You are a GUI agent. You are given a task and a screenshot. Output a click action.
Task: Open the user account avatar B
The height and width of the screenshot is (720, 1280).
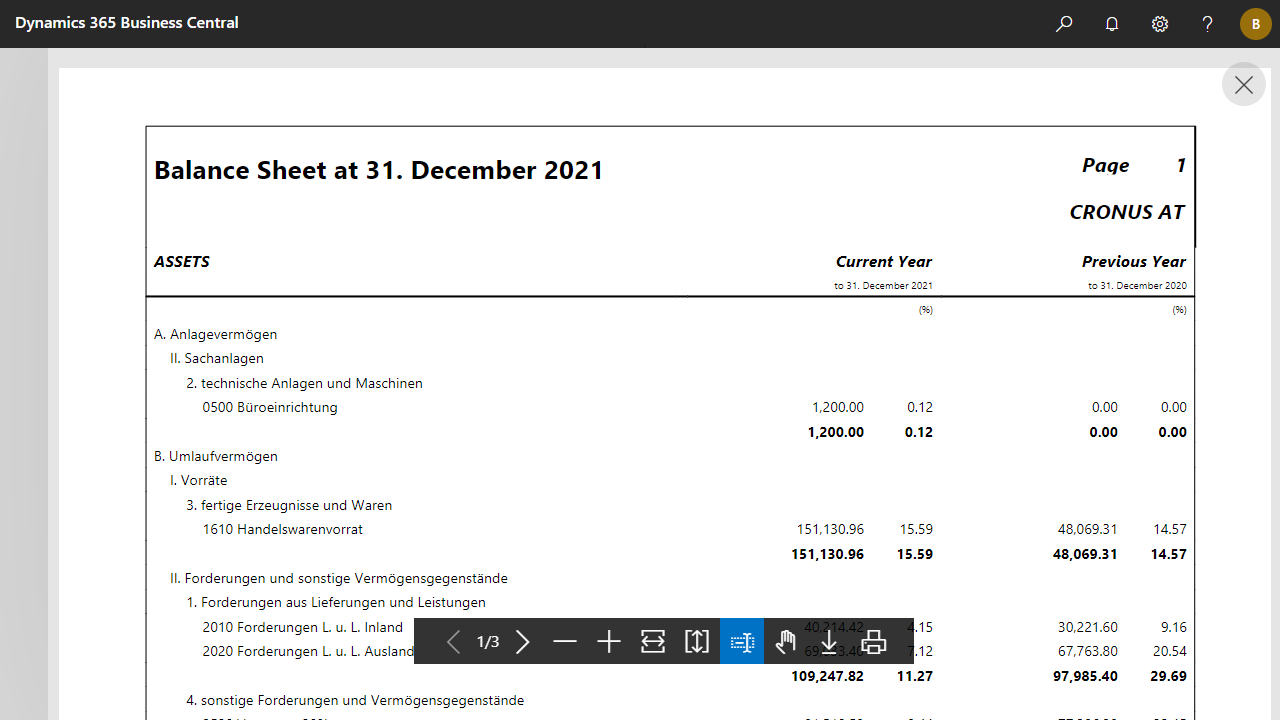tap(1255, 24)
